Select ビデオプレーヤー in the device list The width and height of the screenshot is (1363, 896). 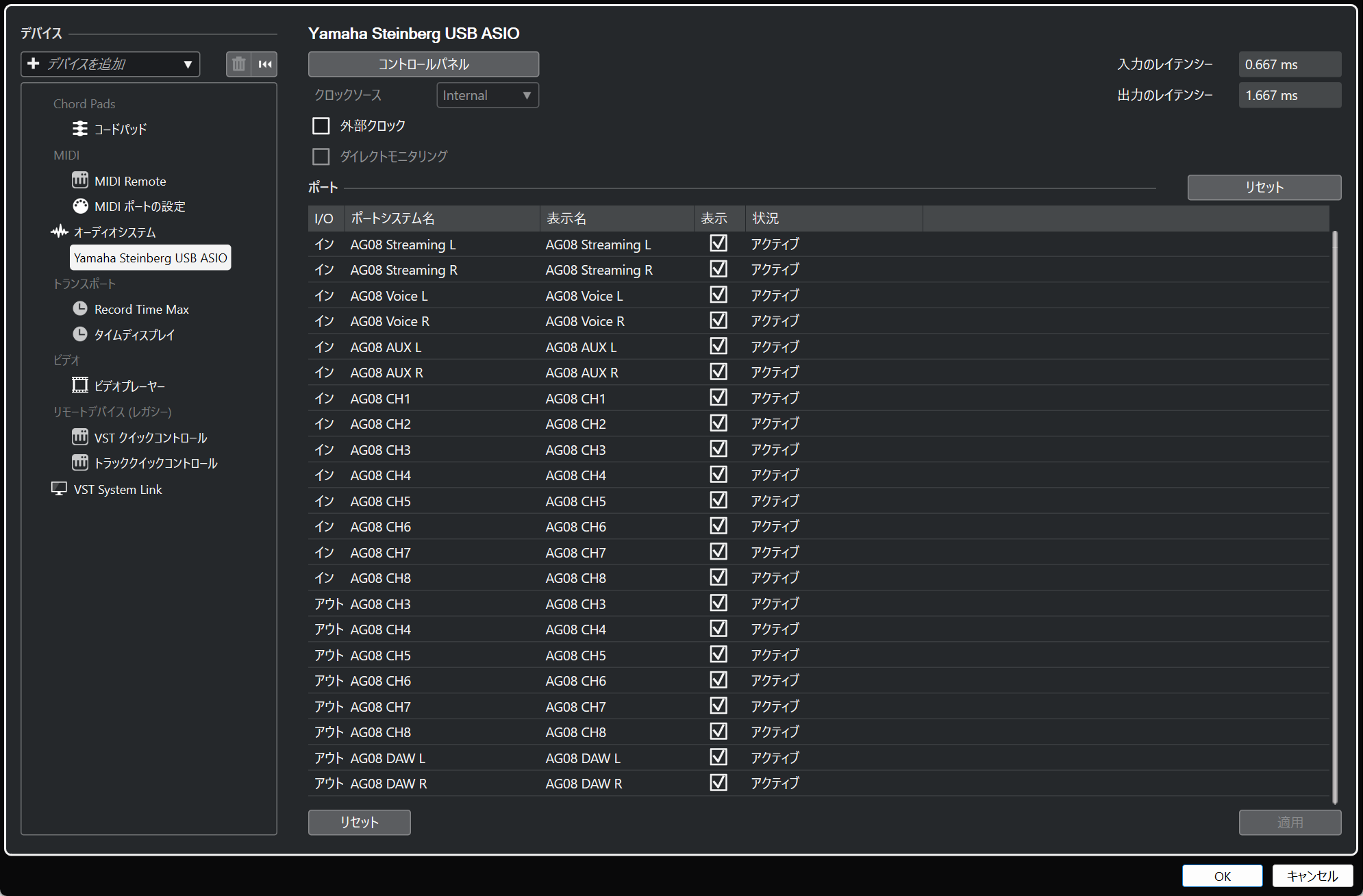[x=129, y=386]
